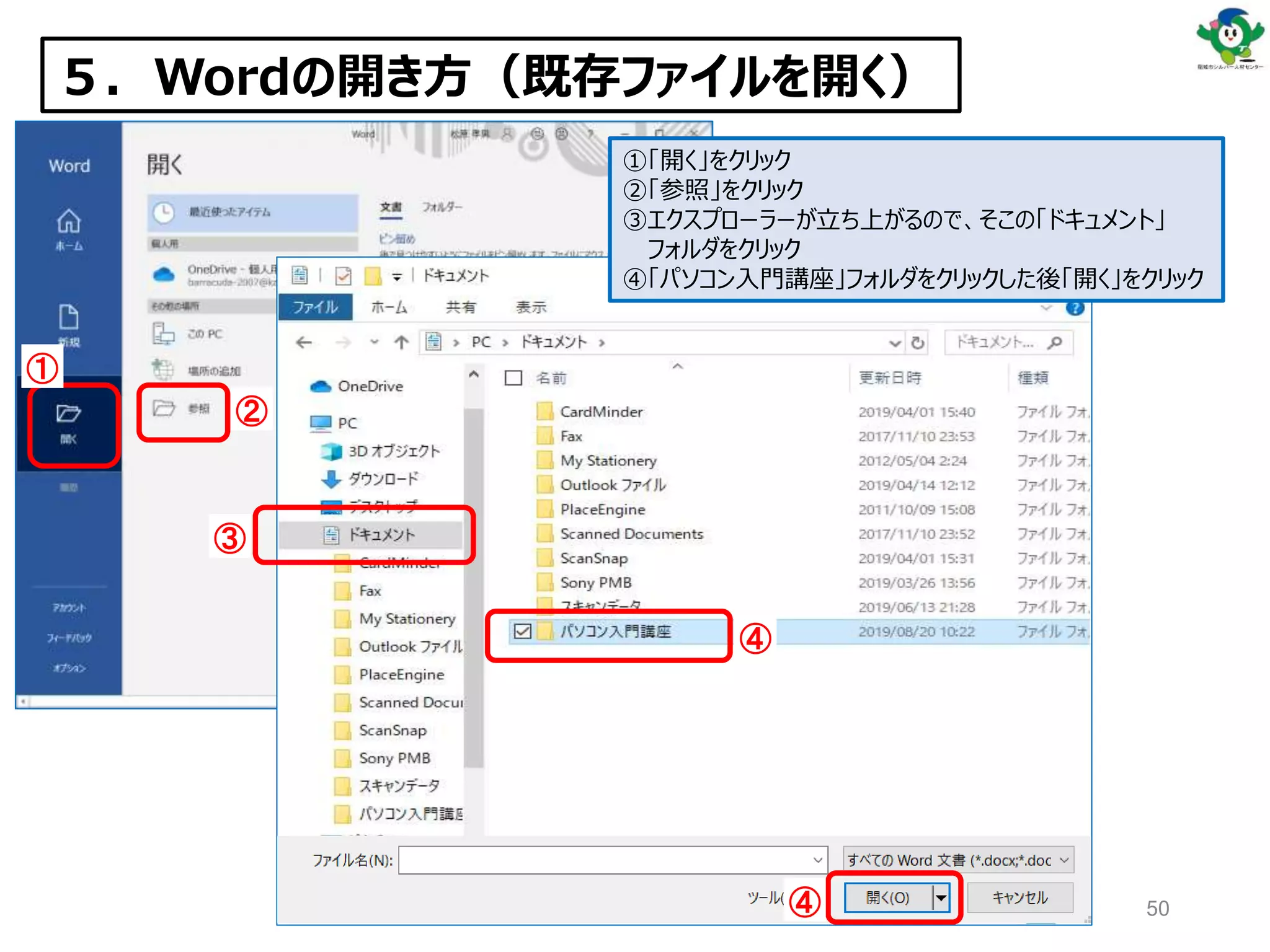Open the ホーム tab in Explorer ribbon
The image size is (1270, 952).
[x=389, y=307]
